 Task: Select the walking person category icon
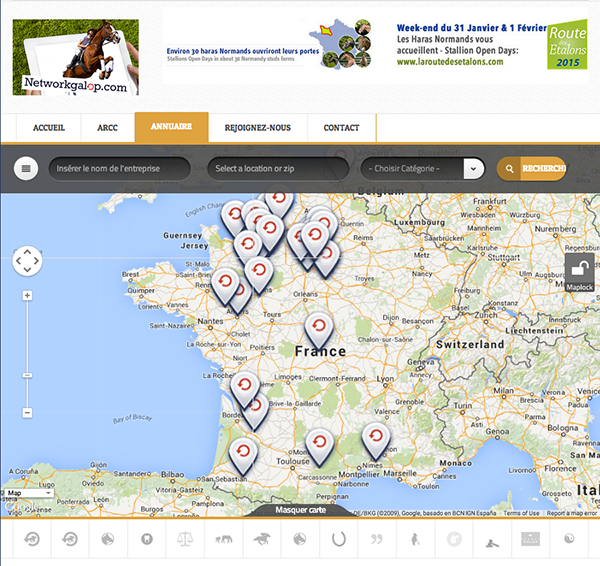[x=415, y=539]
